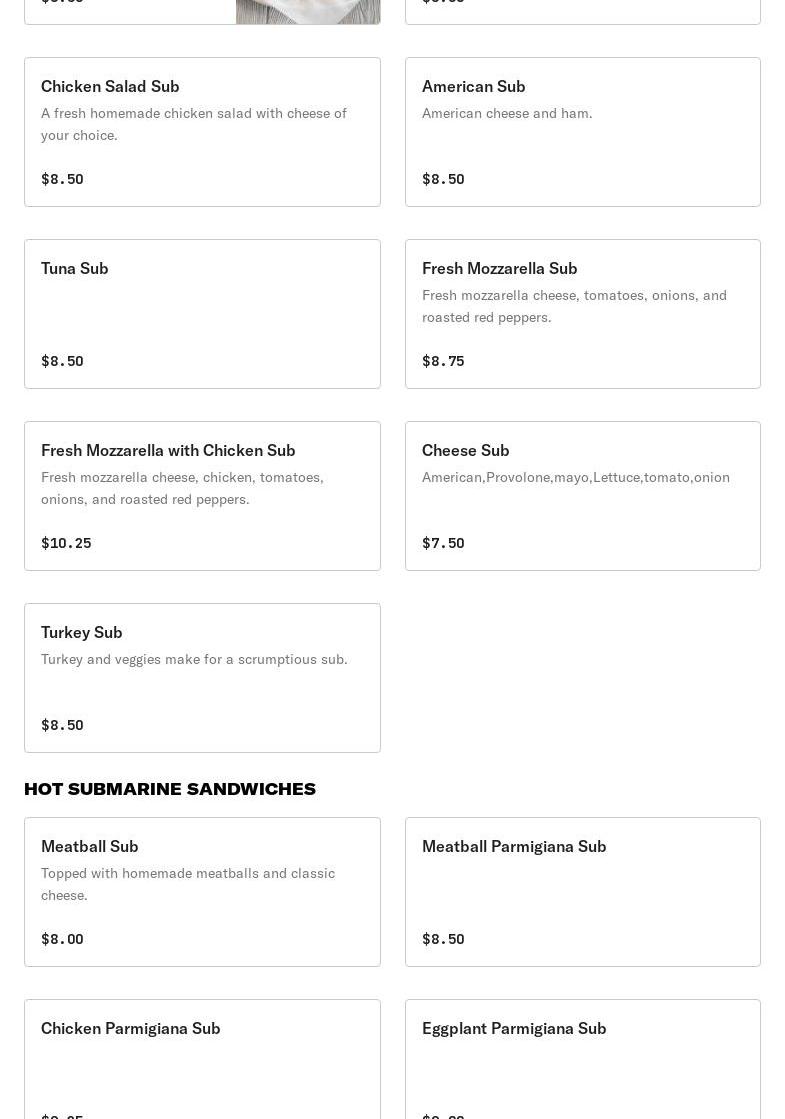Open the Fresh Mozzarella Sub title
The width and height of the screenshot is (785, 1119).
click(499, 268)
